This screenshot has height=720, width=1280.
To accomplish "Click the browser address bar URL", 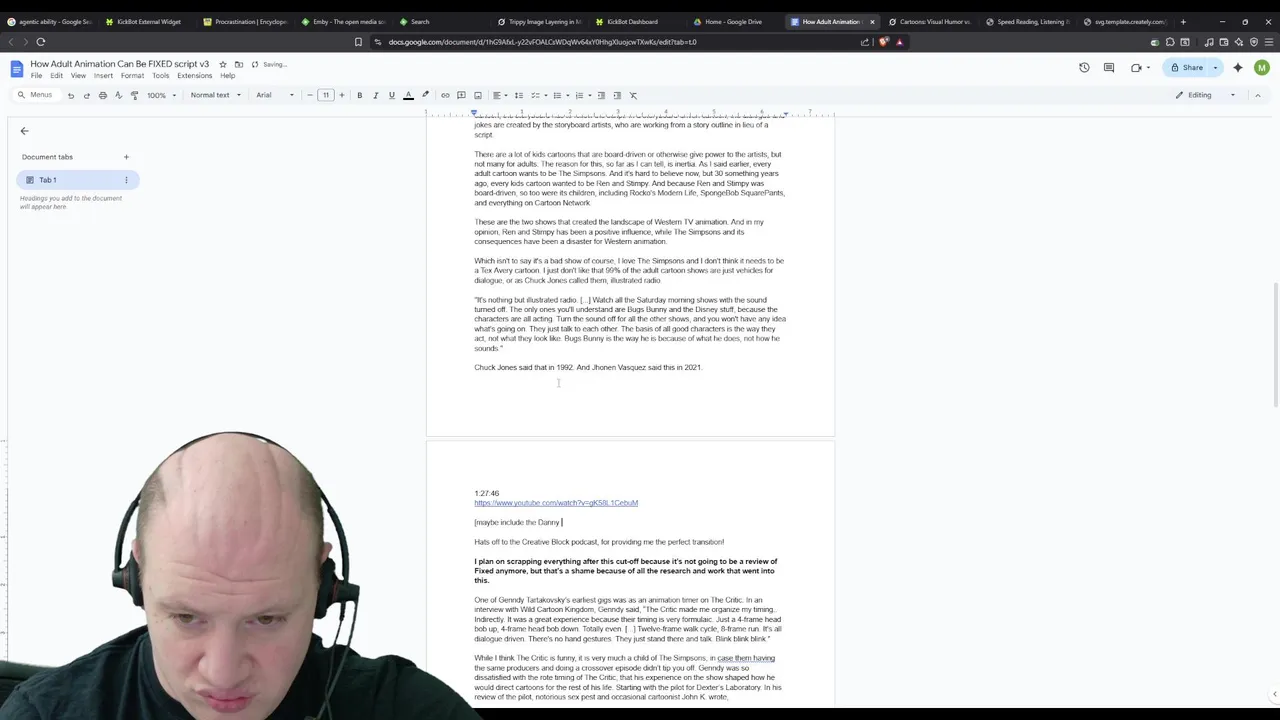I will click(543, 42).
